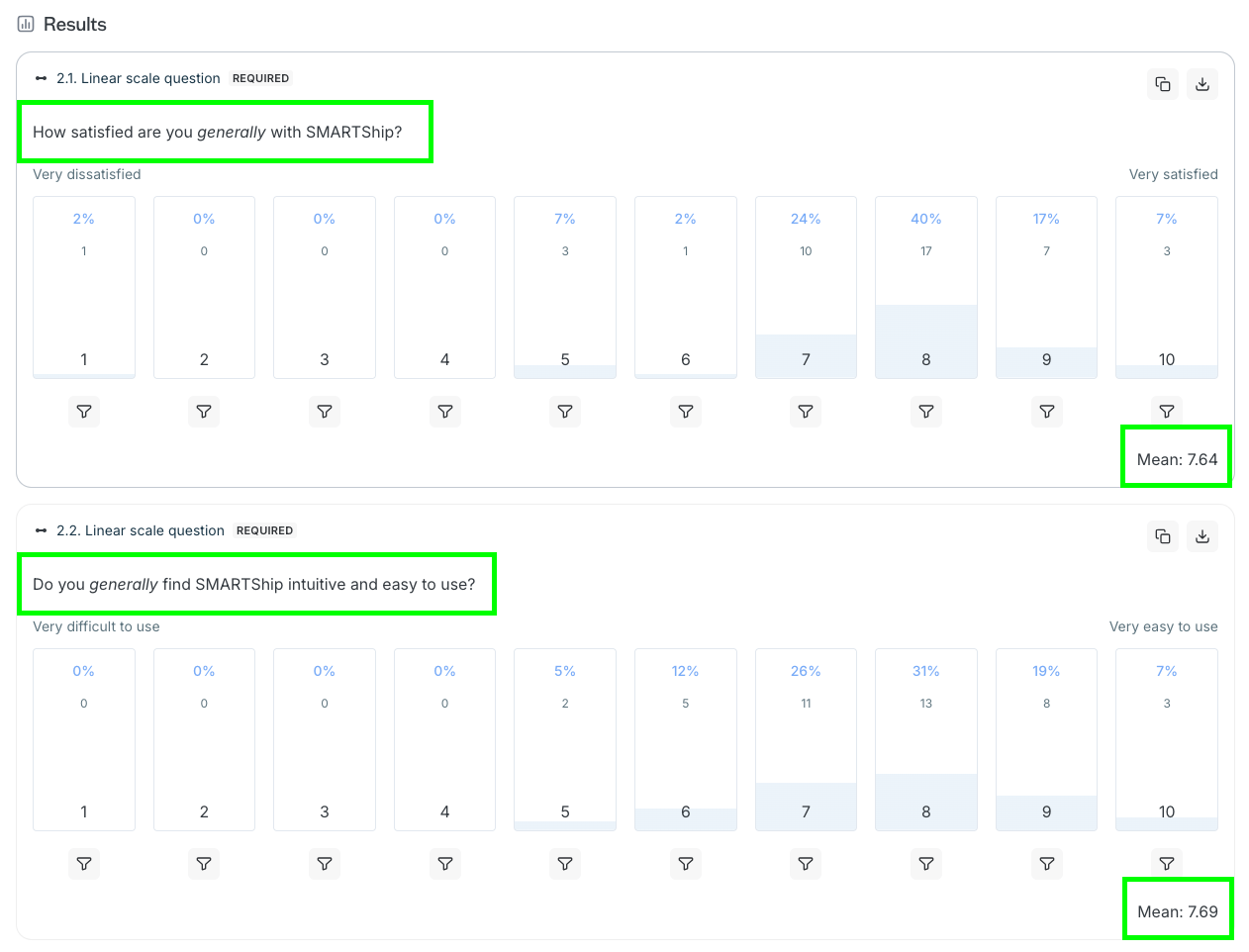Screen dimensions: 1249x952
Task: Click the 'How satisfied are you generally' question text
Action: tap(218, 132)
